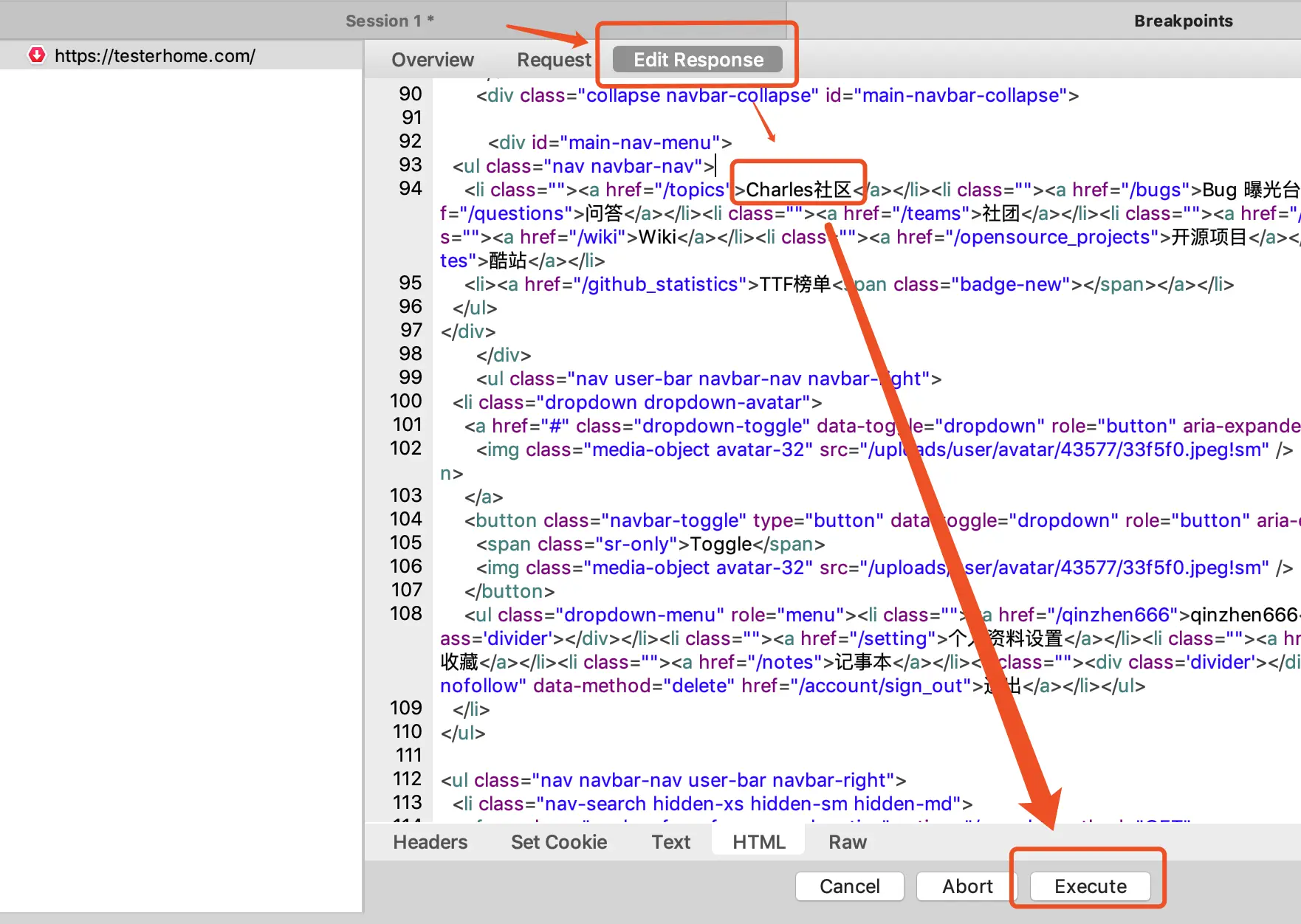The height and width of the screenshot is (924, 1301).
Task: Click "nav-search hidden-xs hidden-sm hidden-md" class
Action: point(749,804)
